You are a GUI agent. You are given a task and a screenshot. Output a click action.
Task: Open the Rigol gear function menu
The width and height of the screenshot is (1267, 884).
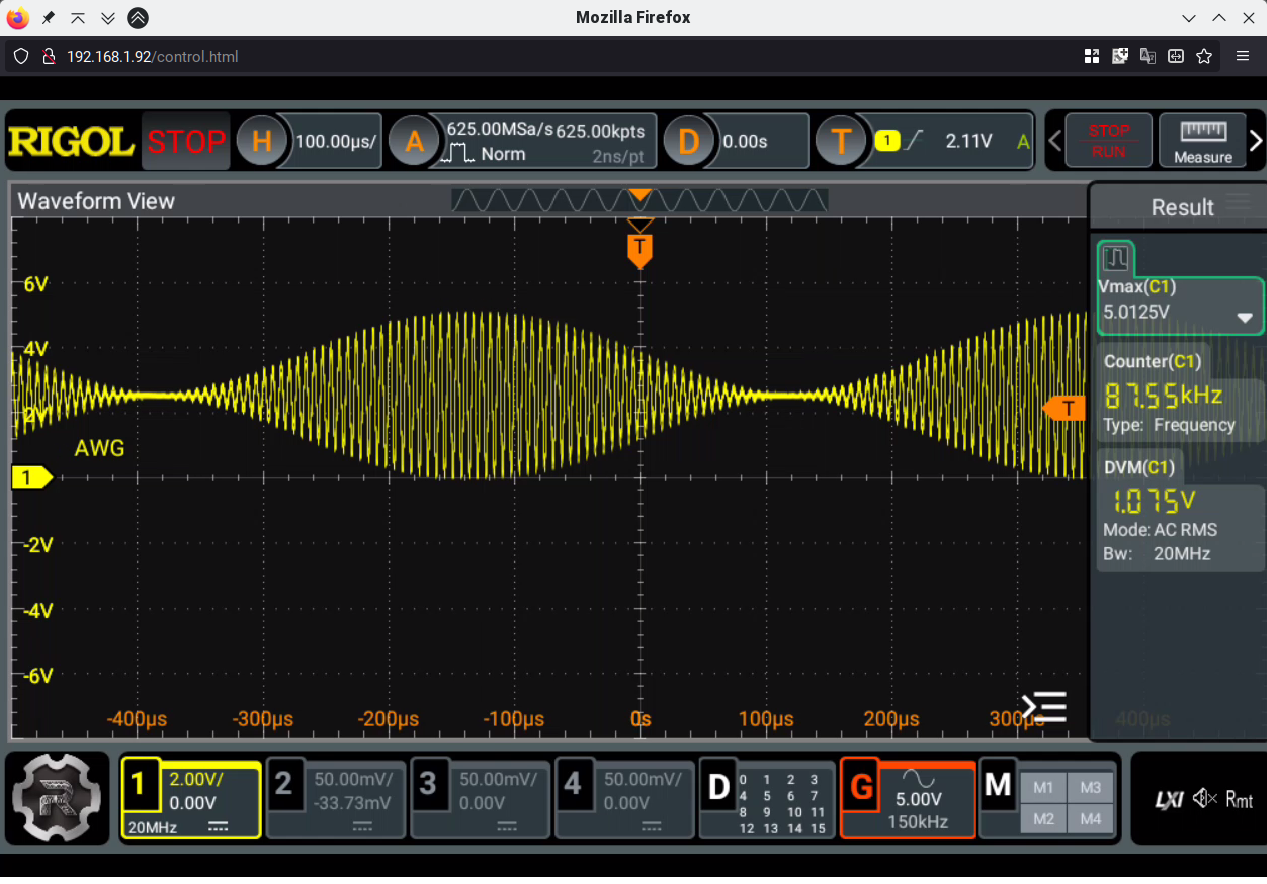[x=56, y=797]
